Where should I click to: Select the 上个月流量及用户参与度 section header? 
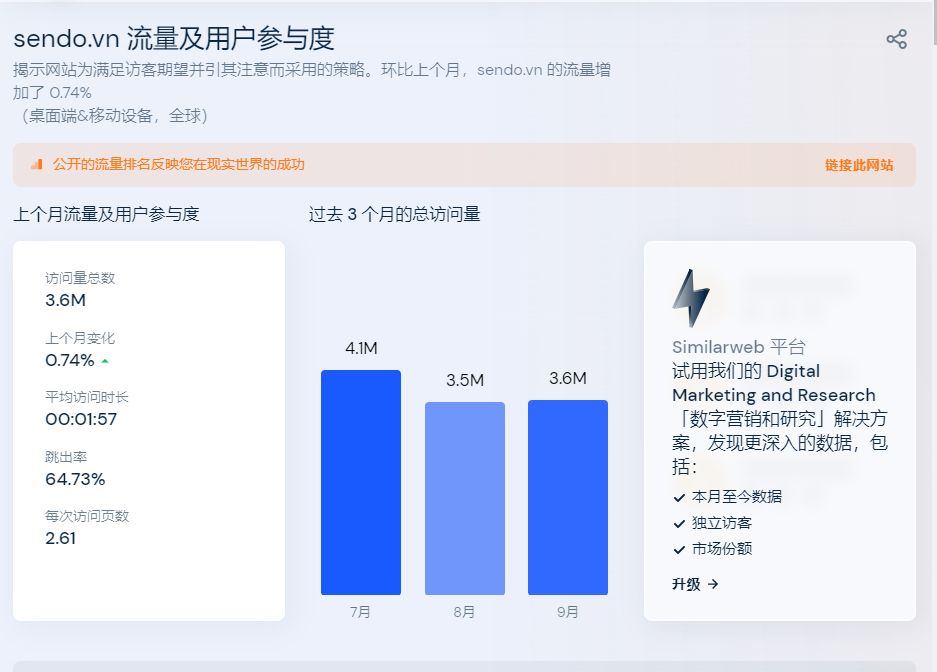pyautogui.click(x=108, y=214)
